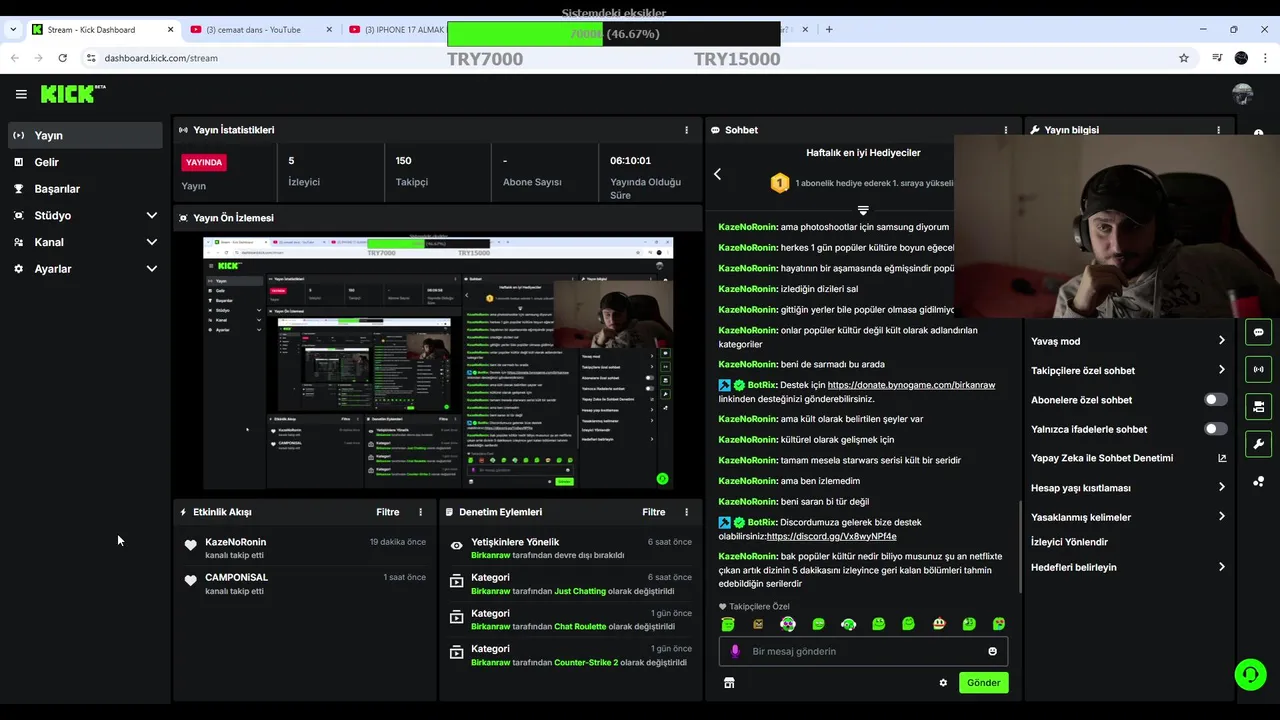Click the first green emote with a halo
The image size is (1280, 720).
point(728,624)
